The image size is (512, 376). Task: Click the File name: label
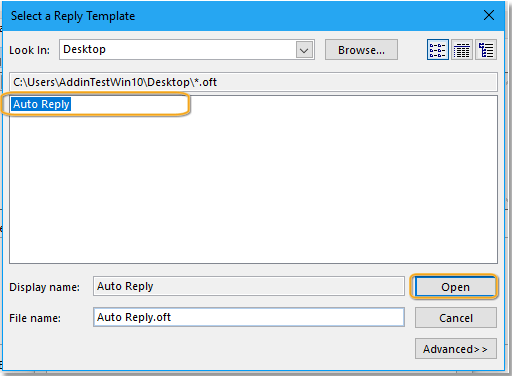(35, 318)
